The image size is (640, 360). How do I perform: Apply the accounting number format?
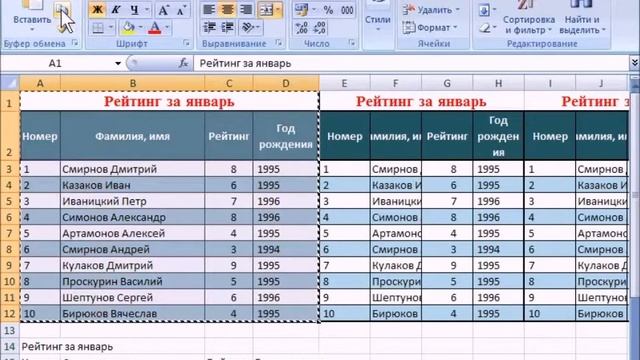click(302, 10)
